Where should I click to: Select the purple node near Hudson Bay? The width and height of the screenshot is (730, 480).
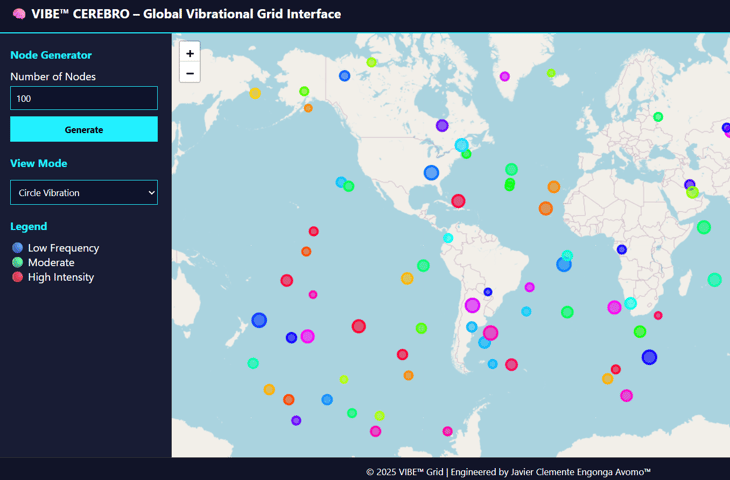tap(442, 125)
